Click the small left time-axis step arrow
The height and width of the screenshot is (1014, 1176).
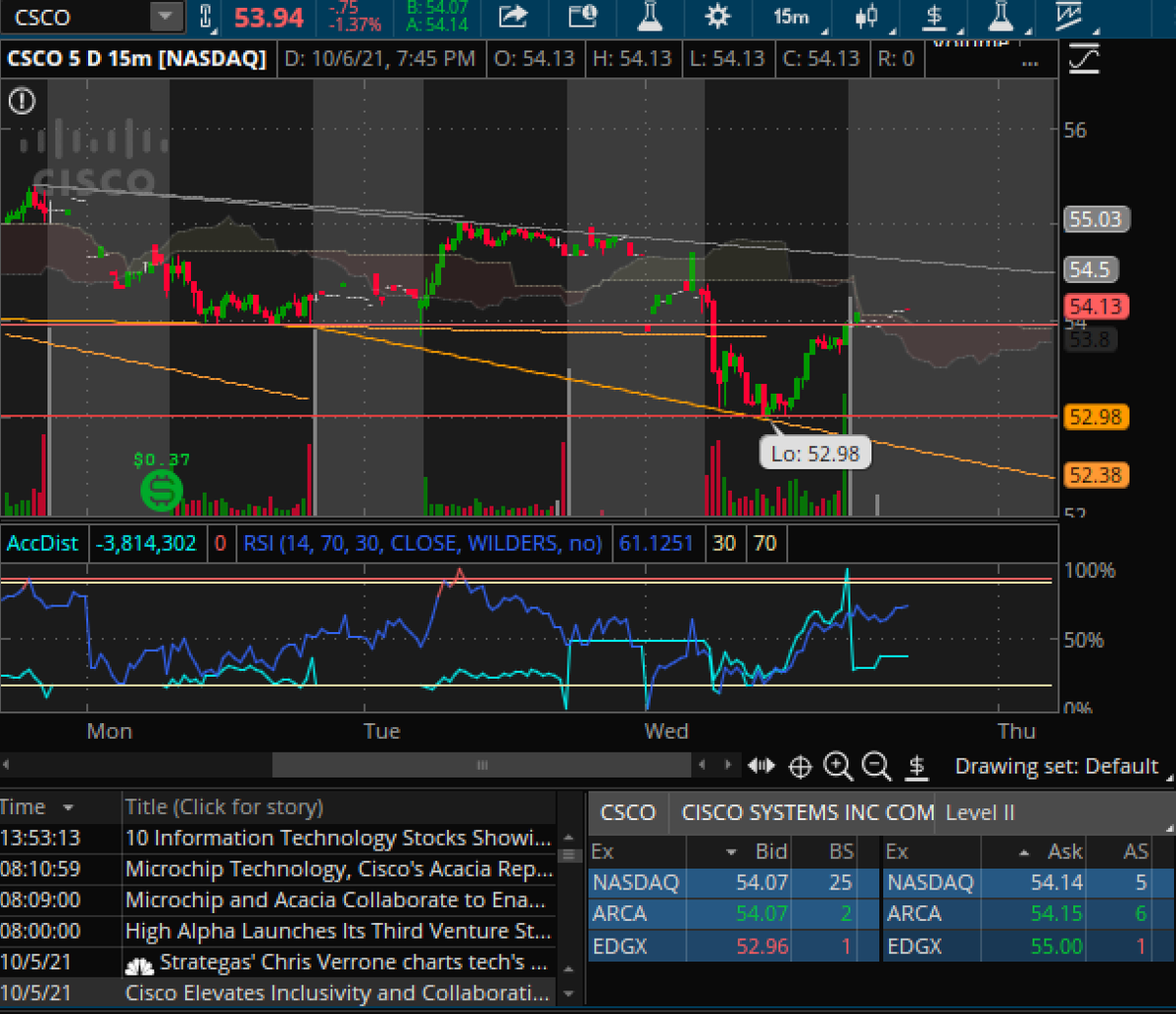pyautogui.click(x=702, y=764)
